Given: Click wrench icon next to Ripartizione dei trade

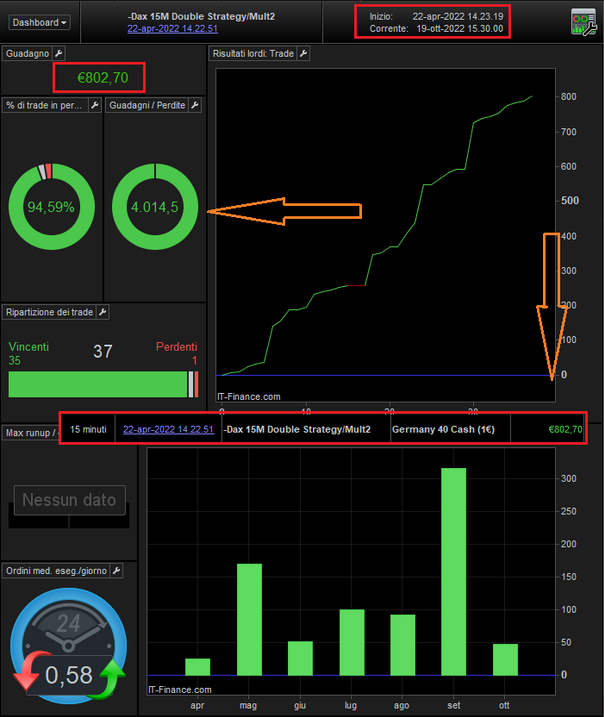Looking at the screenshot, I should tap(103, 312).
